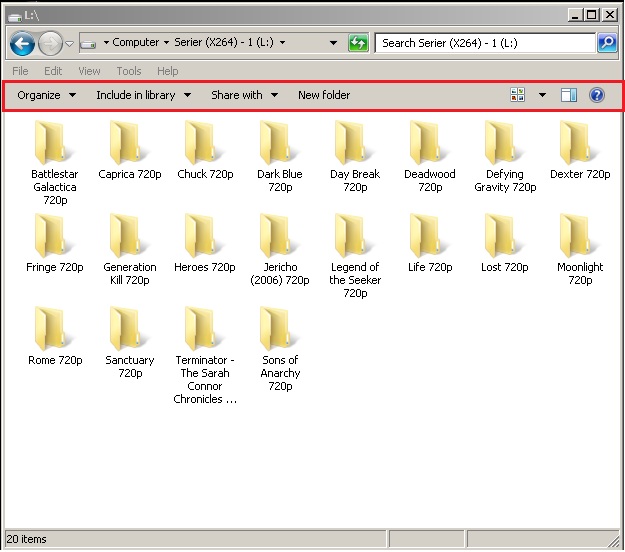Open the Edit menu
Screen dimensions: 625x552
tap(53, 71)
